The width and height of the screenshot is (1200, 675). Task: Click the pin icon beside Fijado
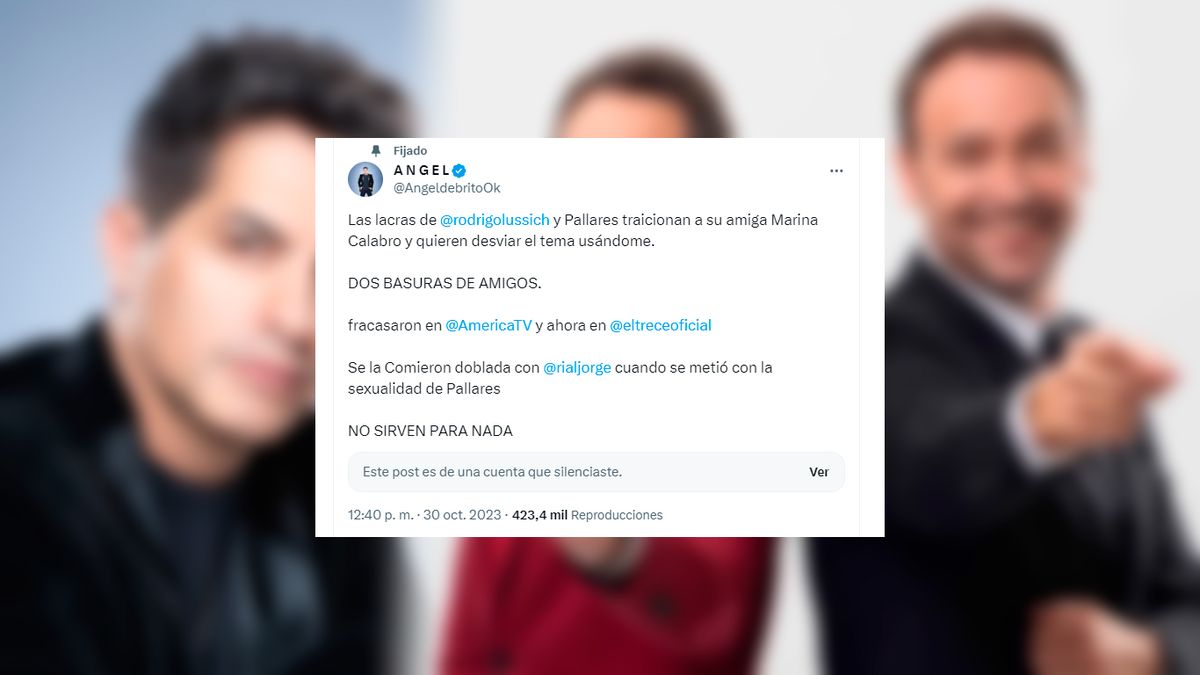point(376,151)
